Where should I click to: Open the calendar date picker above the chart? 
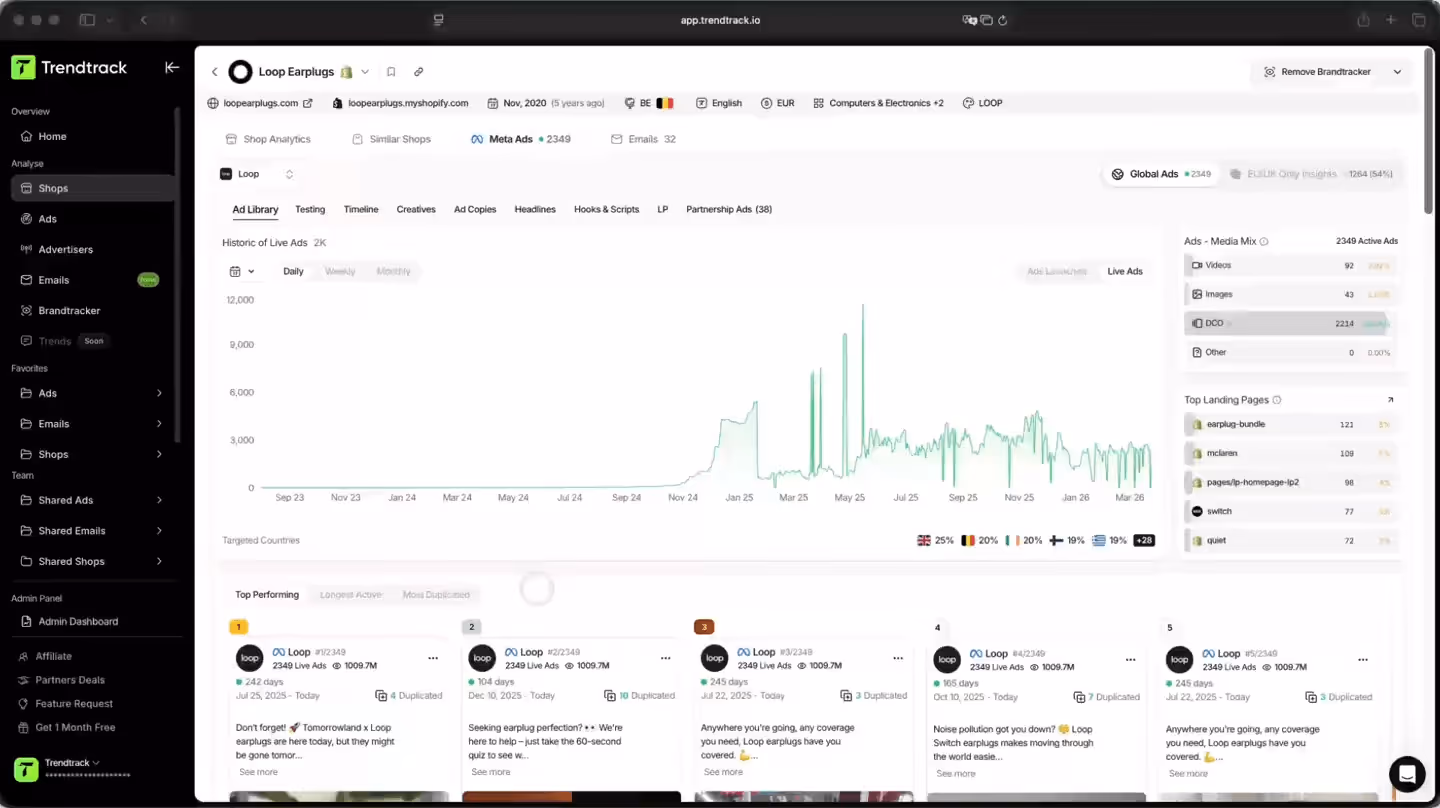pos(240,270)
